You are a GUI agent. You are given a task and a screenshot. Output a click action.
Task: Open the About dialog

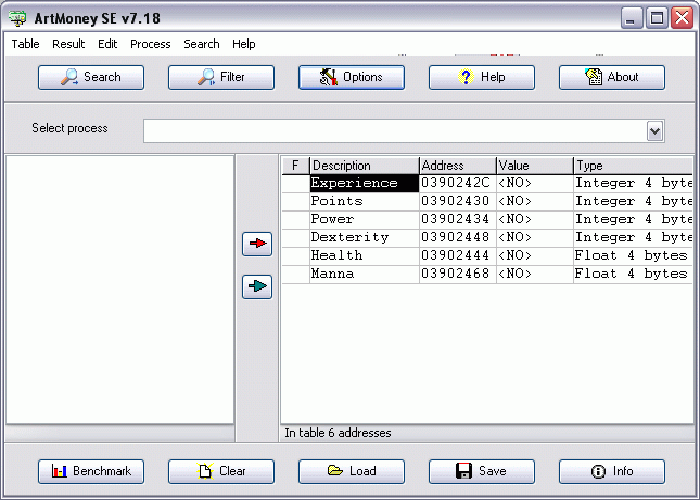pyautogui.click(x=611, y=77)
